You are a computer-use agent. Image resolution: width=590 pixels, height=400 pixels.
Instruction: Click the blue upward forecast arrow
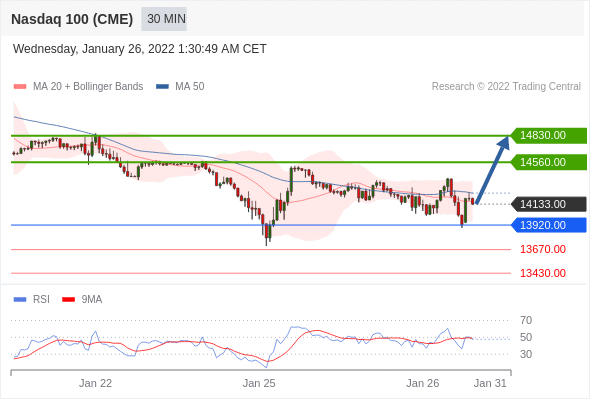(493, 170)
